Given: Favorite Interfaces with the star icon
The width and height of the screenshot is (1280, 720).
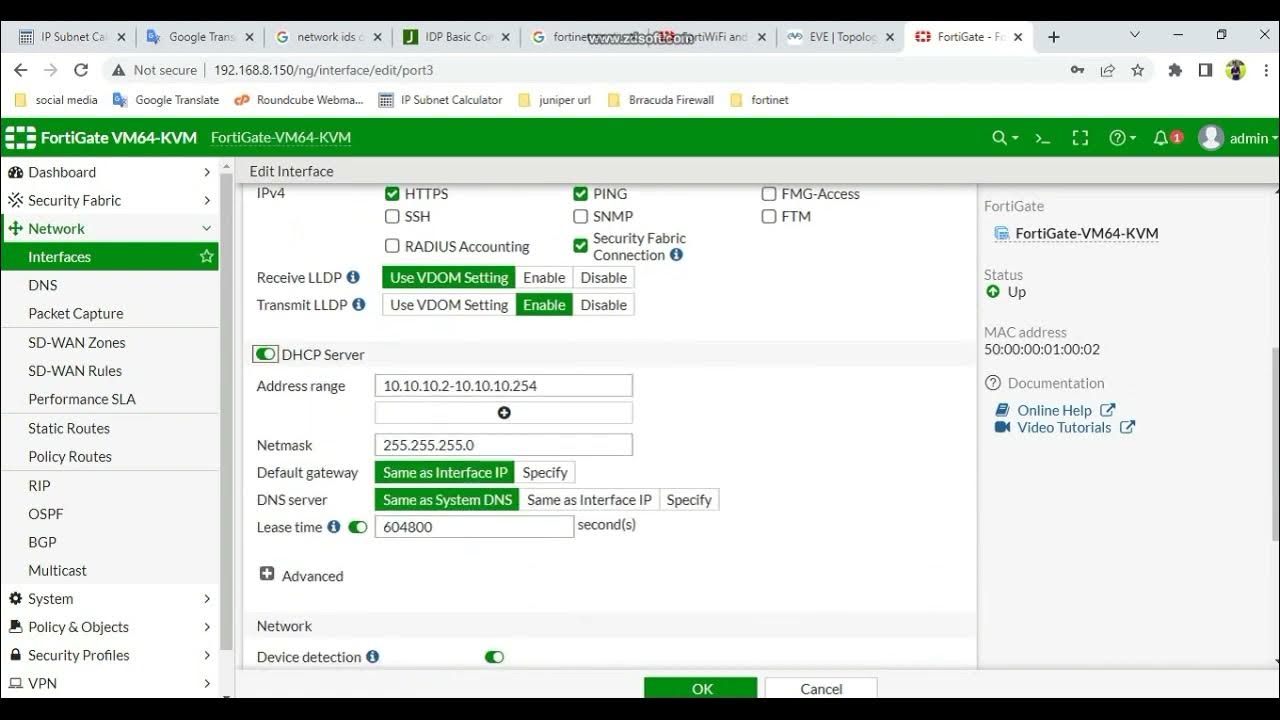Looking at the screenshot, I should (207, 257).
